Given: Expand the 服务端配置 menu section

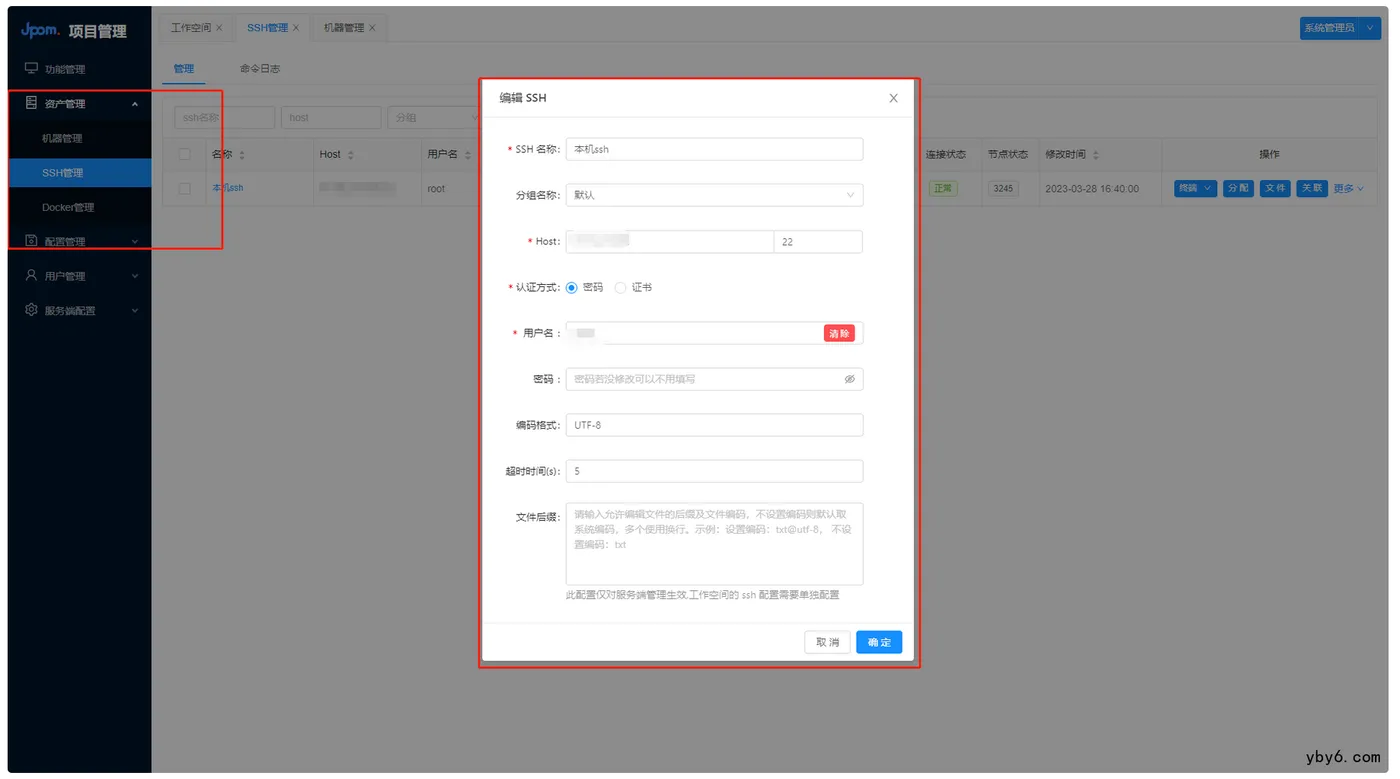Looking at the screenshot, I should pos(135,311).
